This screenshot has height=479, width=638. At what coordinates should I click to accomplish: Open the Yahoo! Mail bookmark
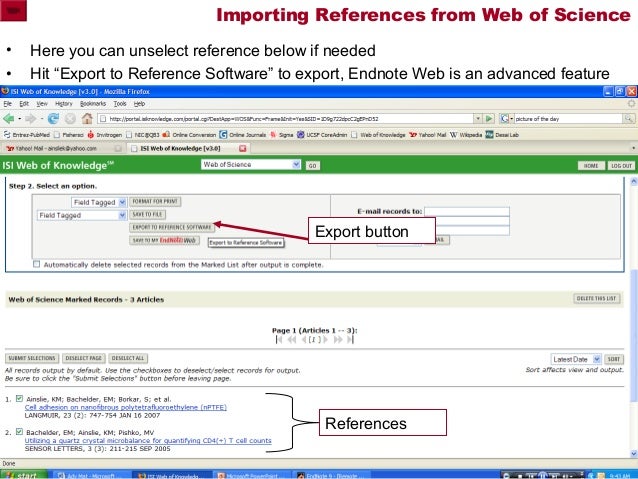coord(428,135)
